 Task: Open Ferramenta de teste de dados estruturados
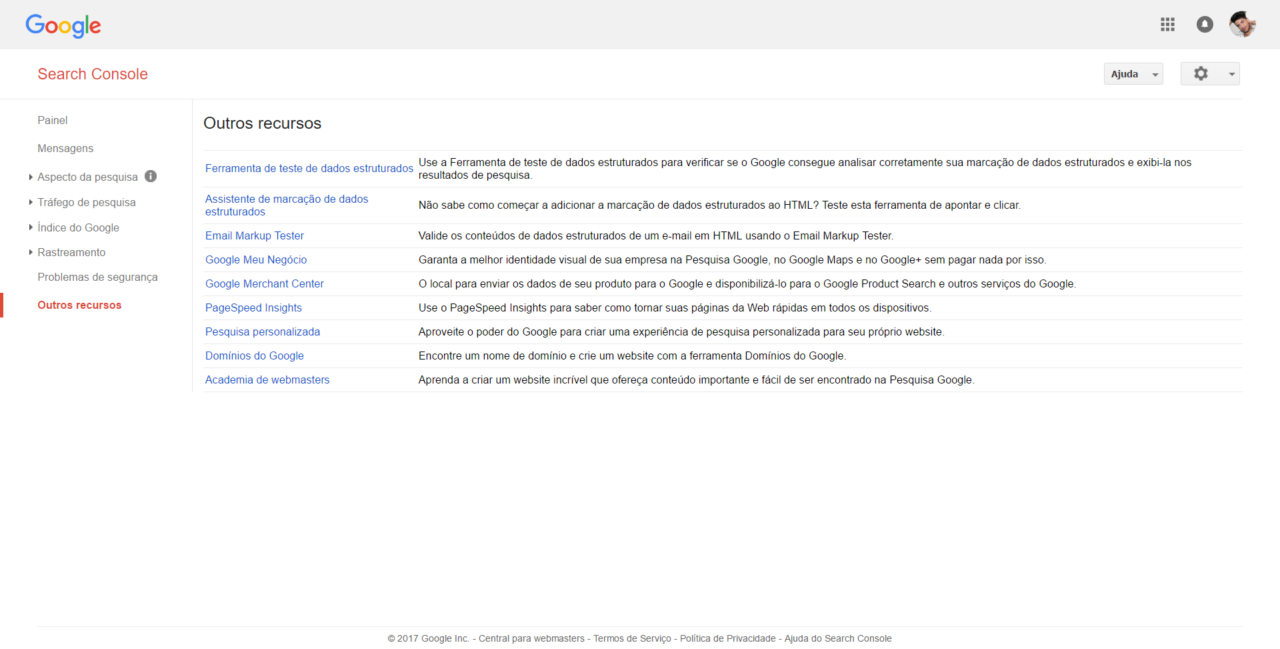[x=309, y=168]
